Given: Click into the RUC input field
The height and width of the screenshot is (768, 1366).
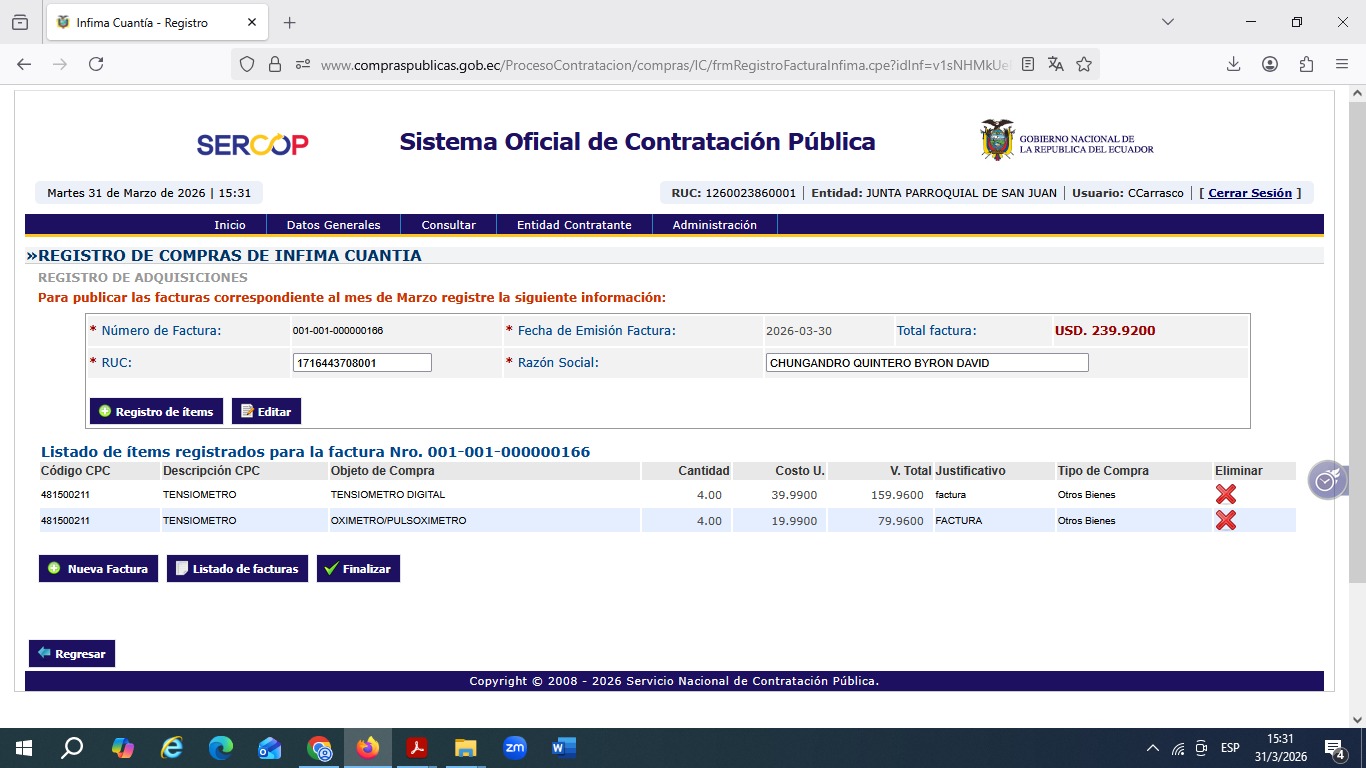Looking at the screenshot, I should coord(361,363).
